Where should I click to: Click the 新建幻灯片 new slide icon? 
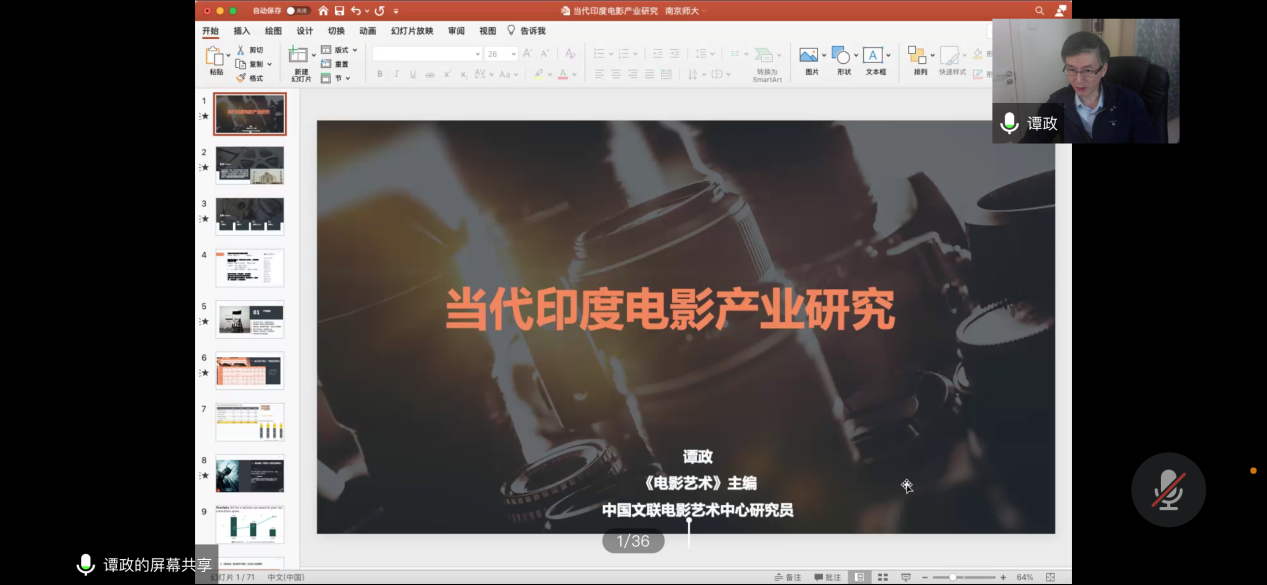[299, 56]
